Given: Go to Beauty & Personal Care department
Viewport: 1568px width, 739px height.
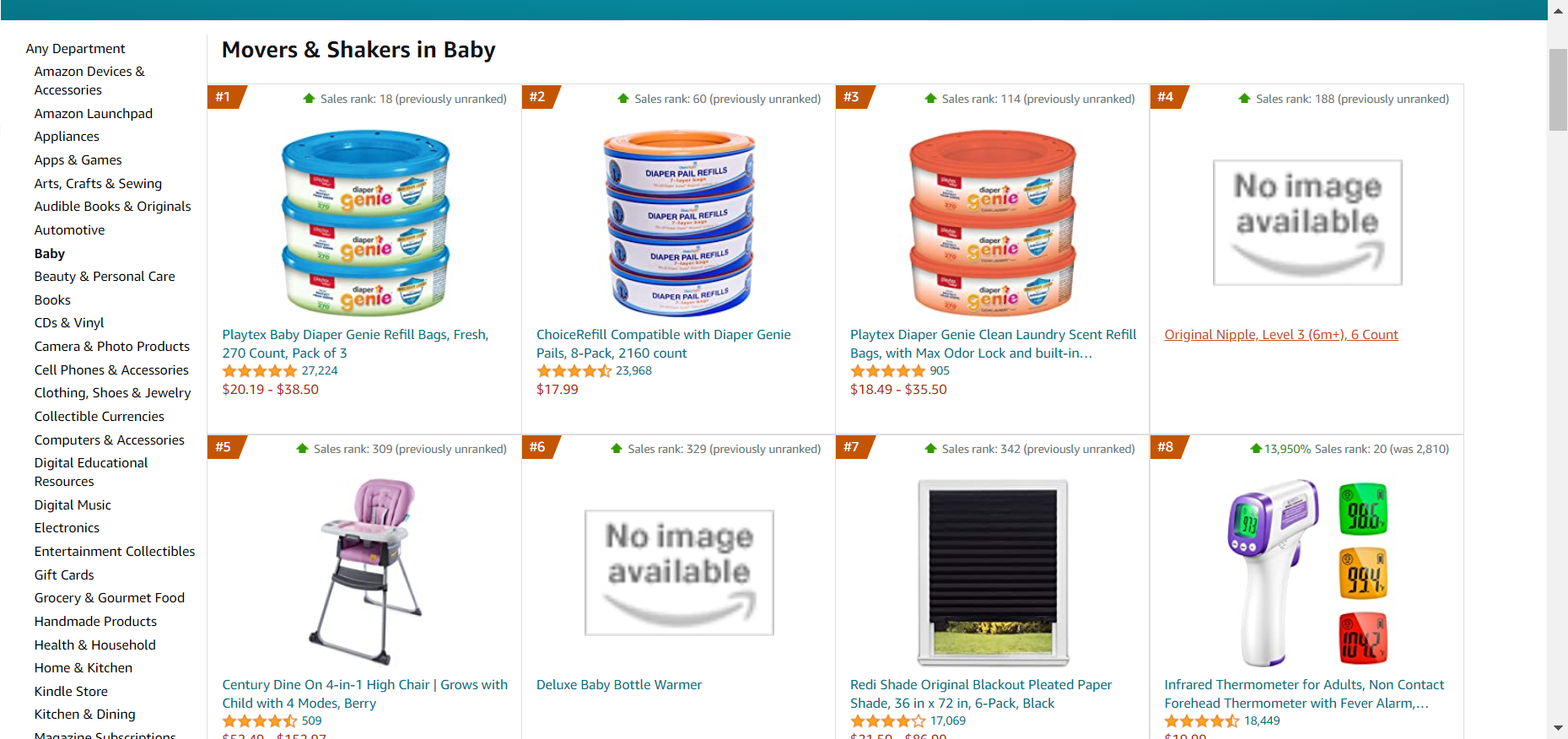Looking at the screenshot, I should 105,277.
